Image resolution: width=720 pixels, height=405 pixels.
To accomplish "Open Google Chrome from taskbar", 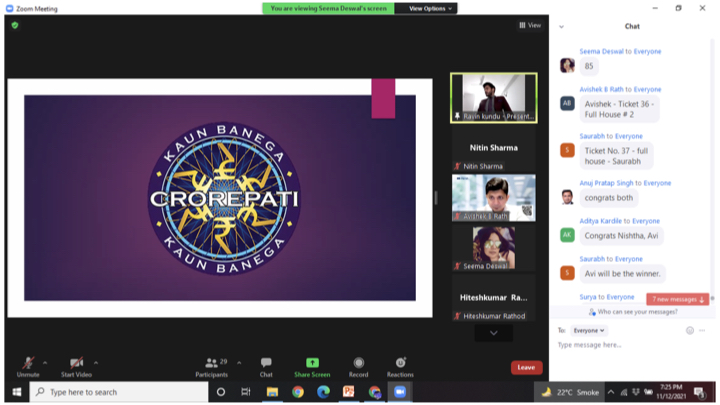I will [298, 392].
